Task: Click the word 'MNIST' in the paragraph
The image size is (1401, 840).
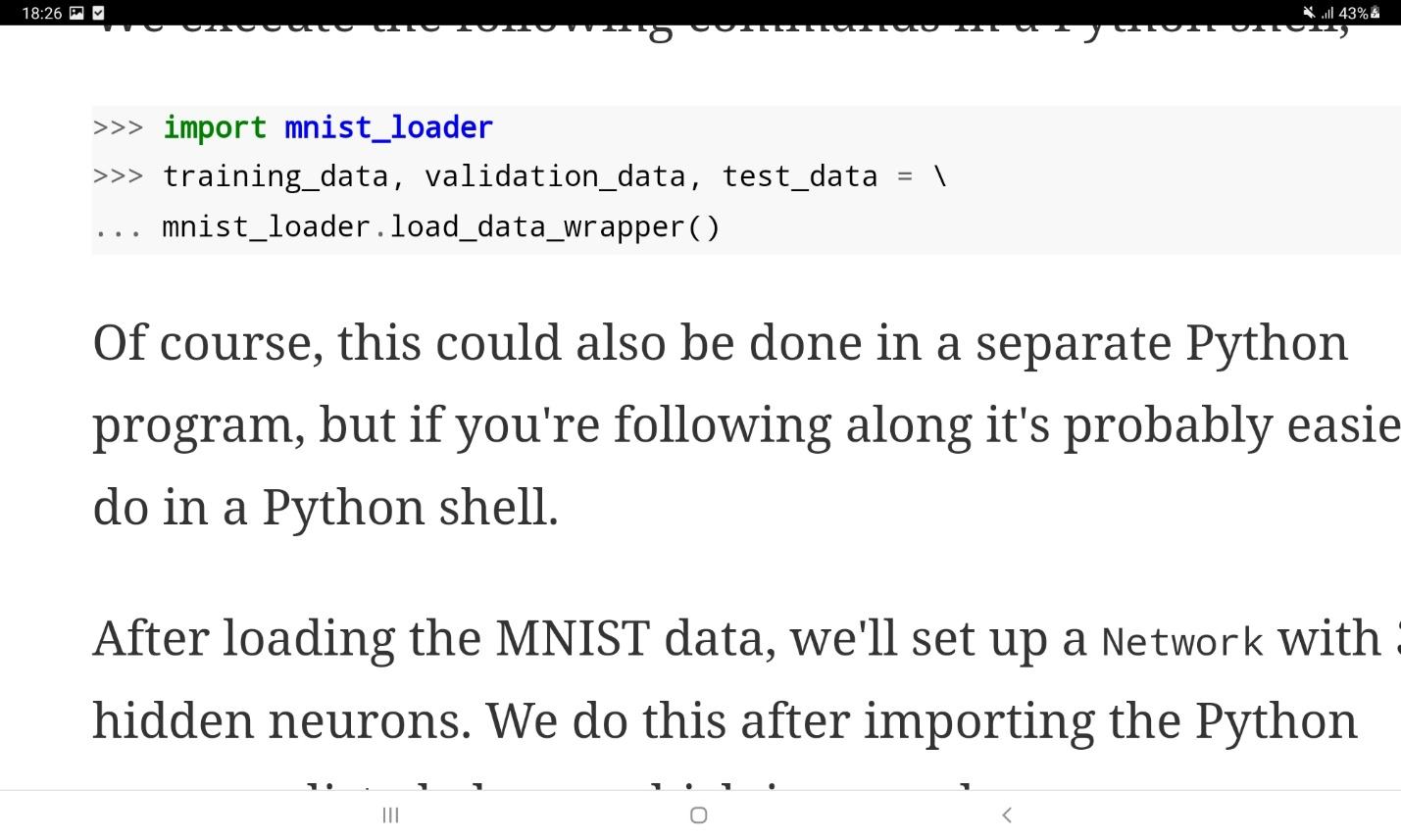Action: 573,638
